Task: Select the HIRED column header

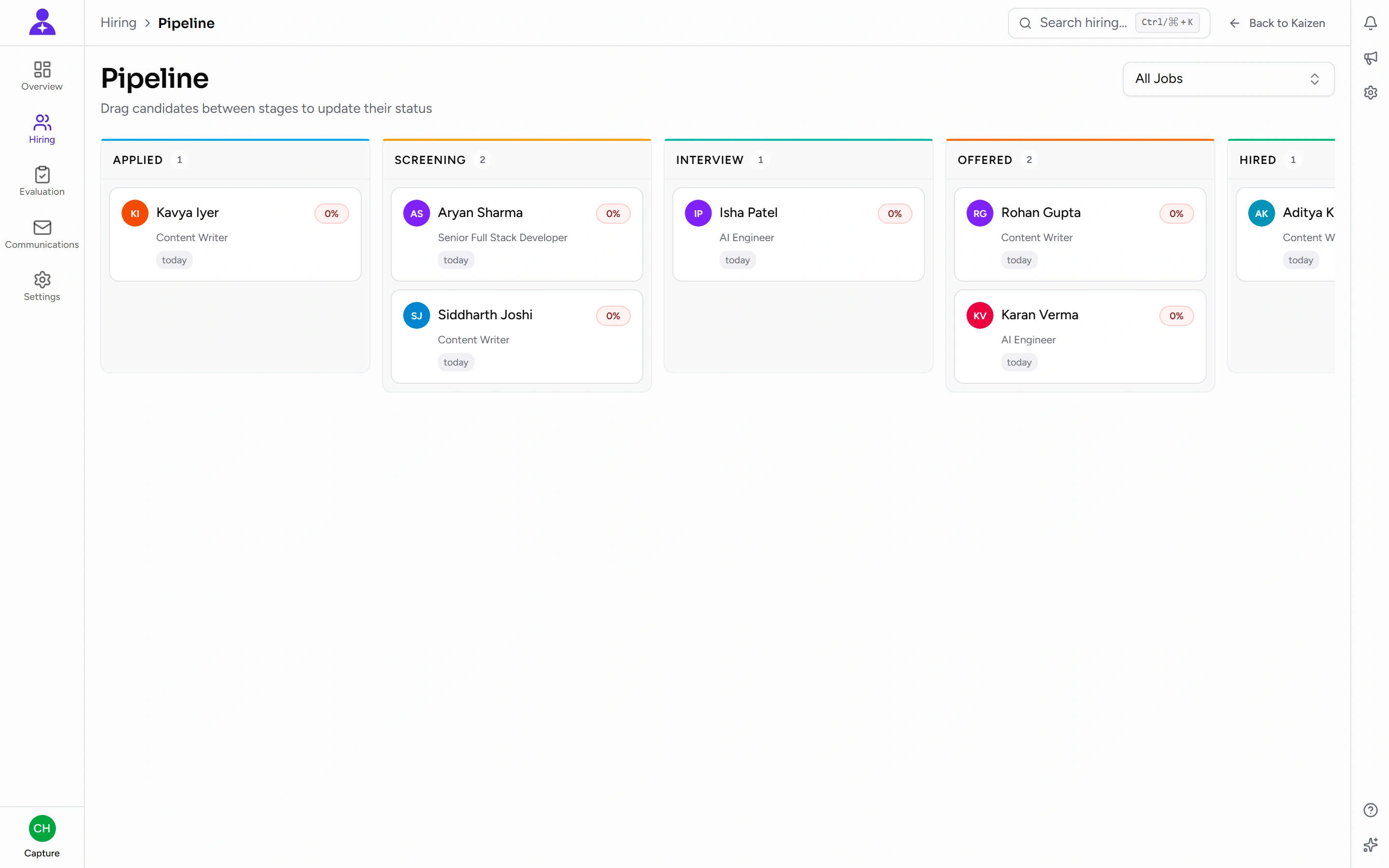Action: [x=1257, y=160]
